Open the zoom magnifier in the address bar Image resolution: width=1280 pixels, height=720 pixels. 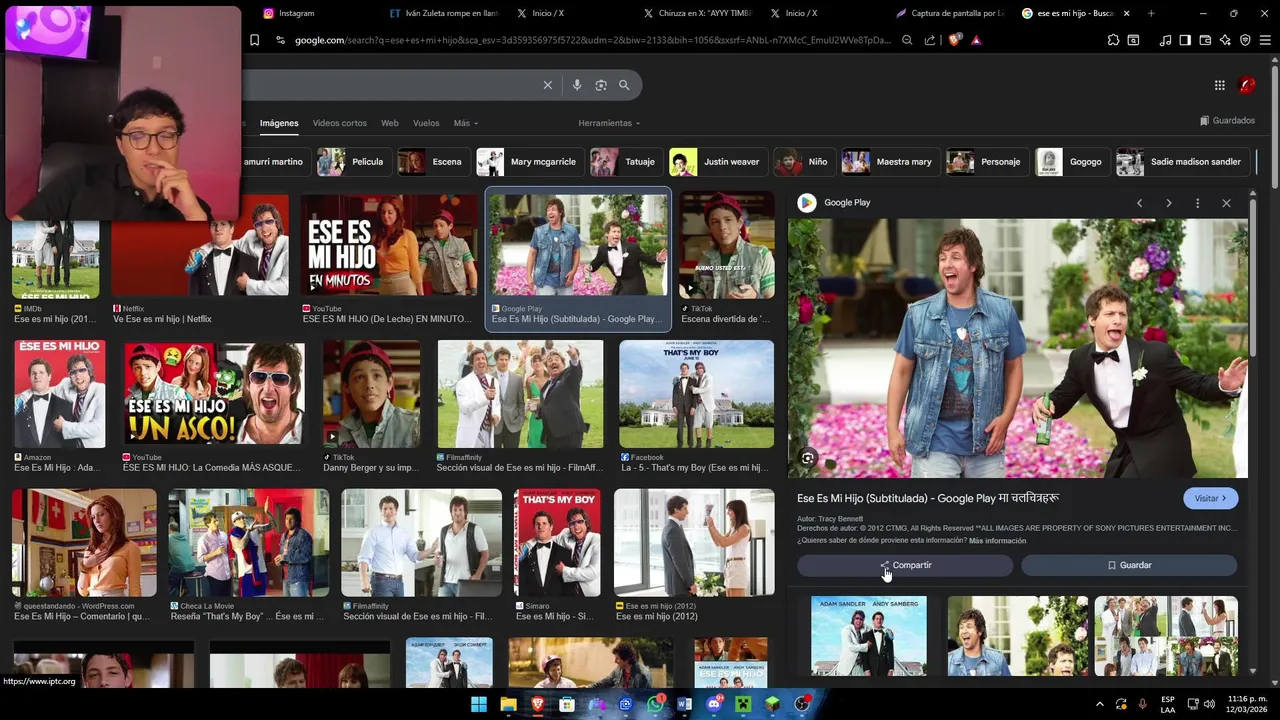(x=907, y=40)
